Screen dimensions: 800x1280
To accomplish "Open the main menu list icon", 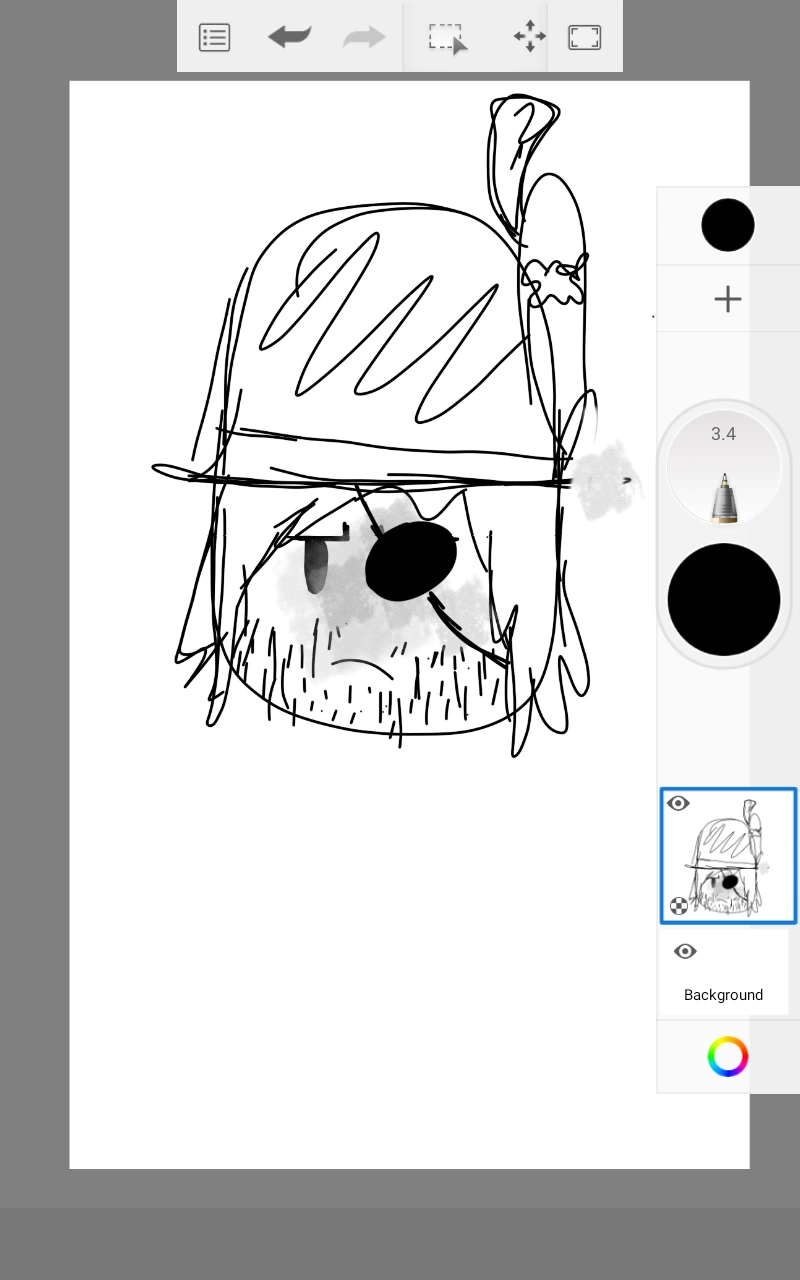I will (215, 37).
